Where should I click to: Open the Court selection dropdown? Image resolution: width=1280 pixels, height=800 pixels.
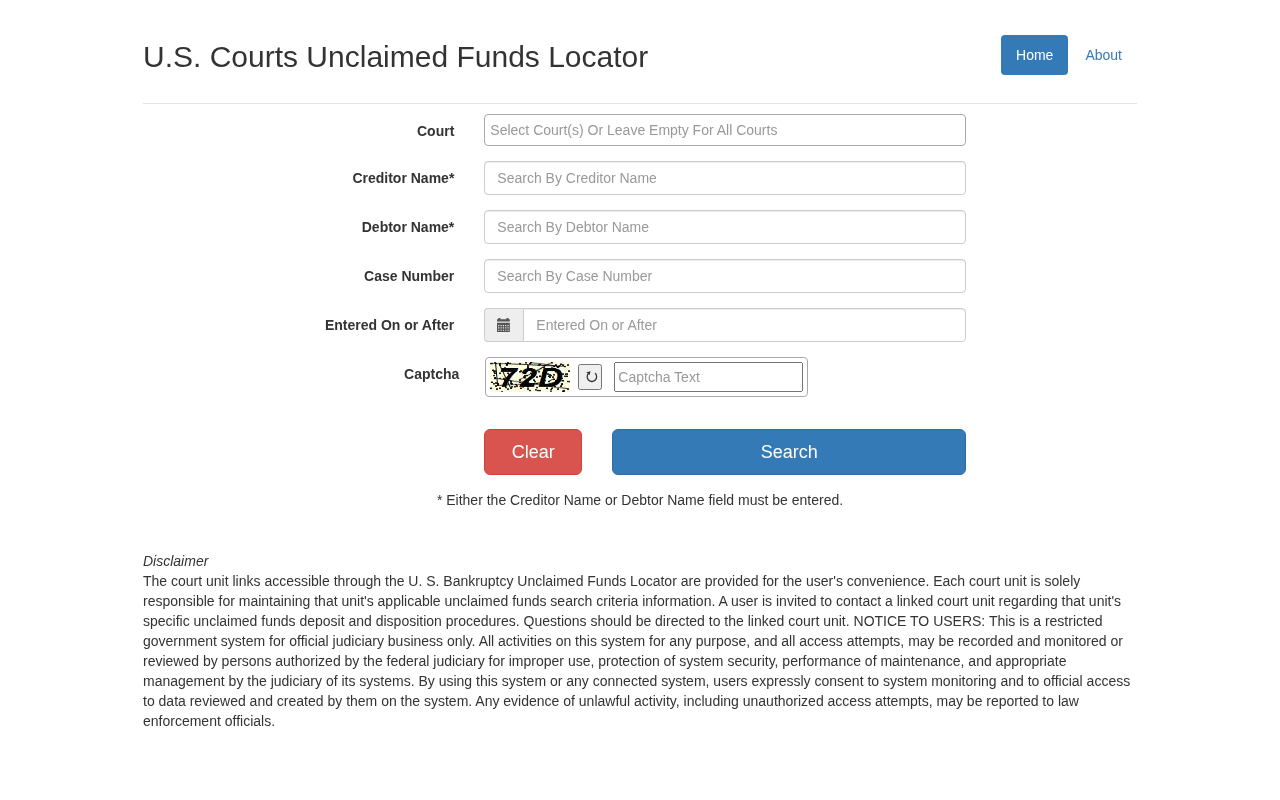point(724,130)
